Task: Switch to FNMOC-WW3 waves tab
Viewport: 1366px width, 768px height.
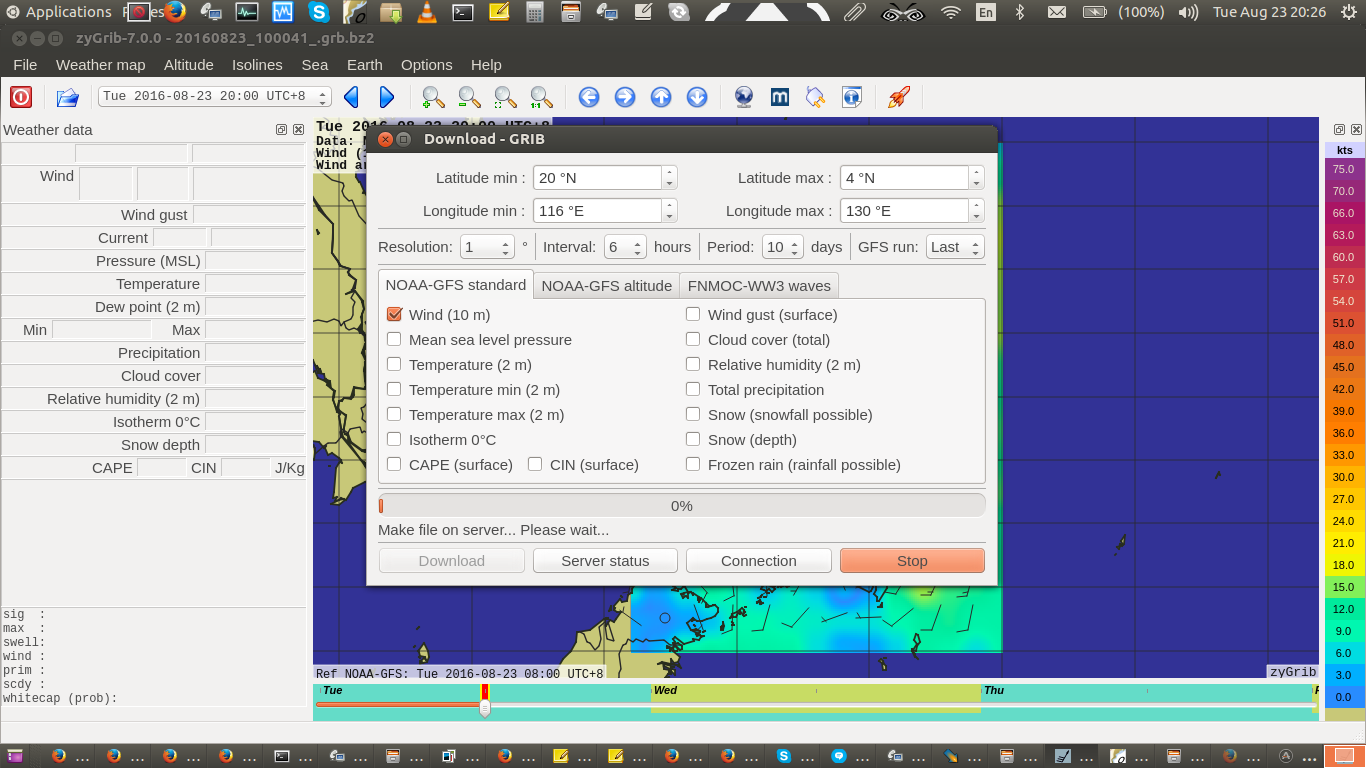Action: (x=759, y=285)
